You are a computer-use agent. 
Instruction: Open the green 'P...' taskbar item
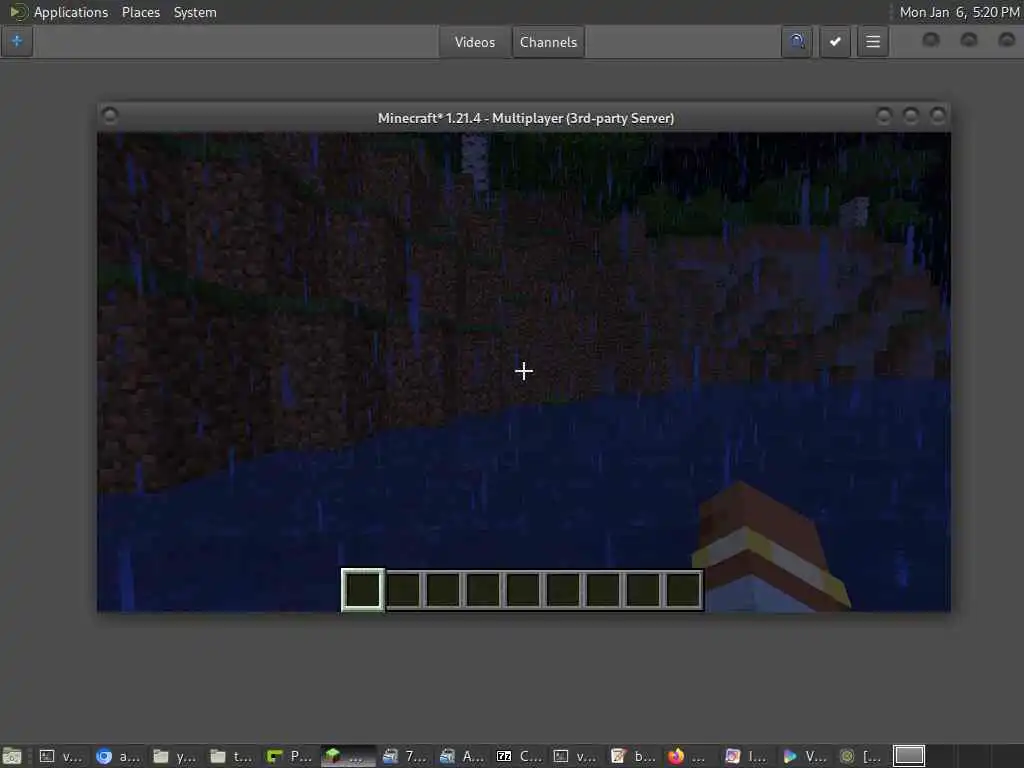click(x=289, y=756)
